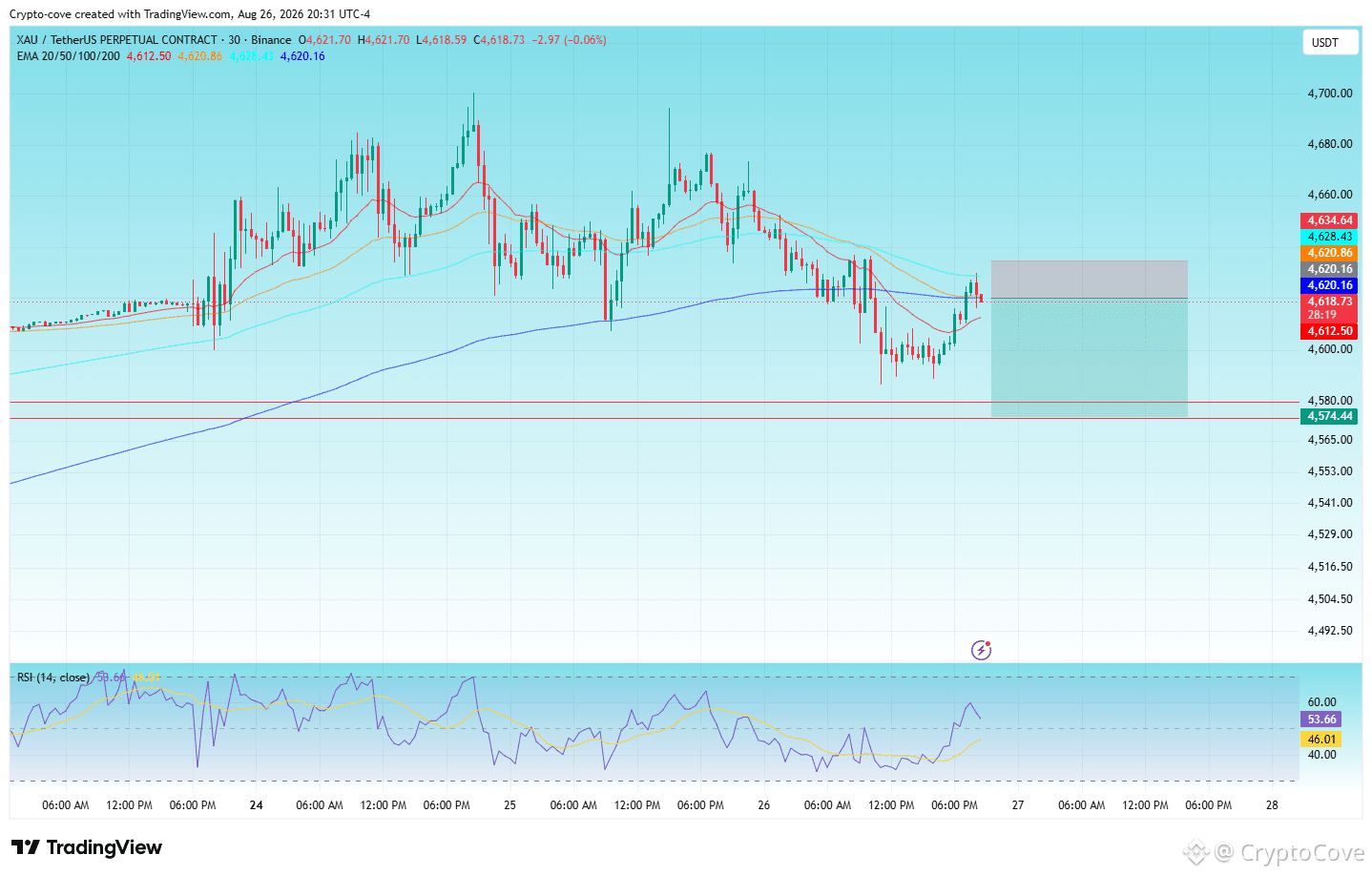Click date label 28 on the time axis
Viewport: 1372px width, 876px height.
pyautogui.click(x=1272, y=805)
